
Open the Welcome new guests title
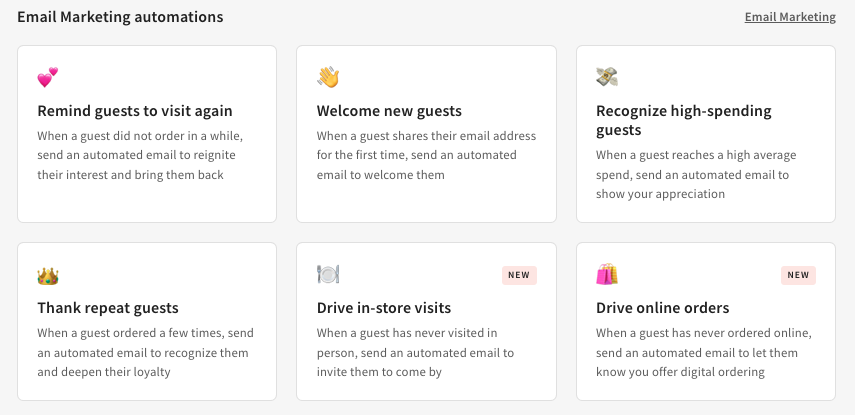coord(389,111)
